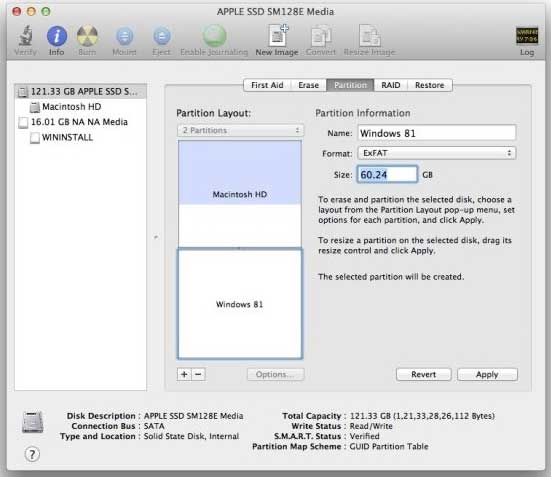Click the Apply button
This screenshot has height=477, width=551.
[487, 374]
